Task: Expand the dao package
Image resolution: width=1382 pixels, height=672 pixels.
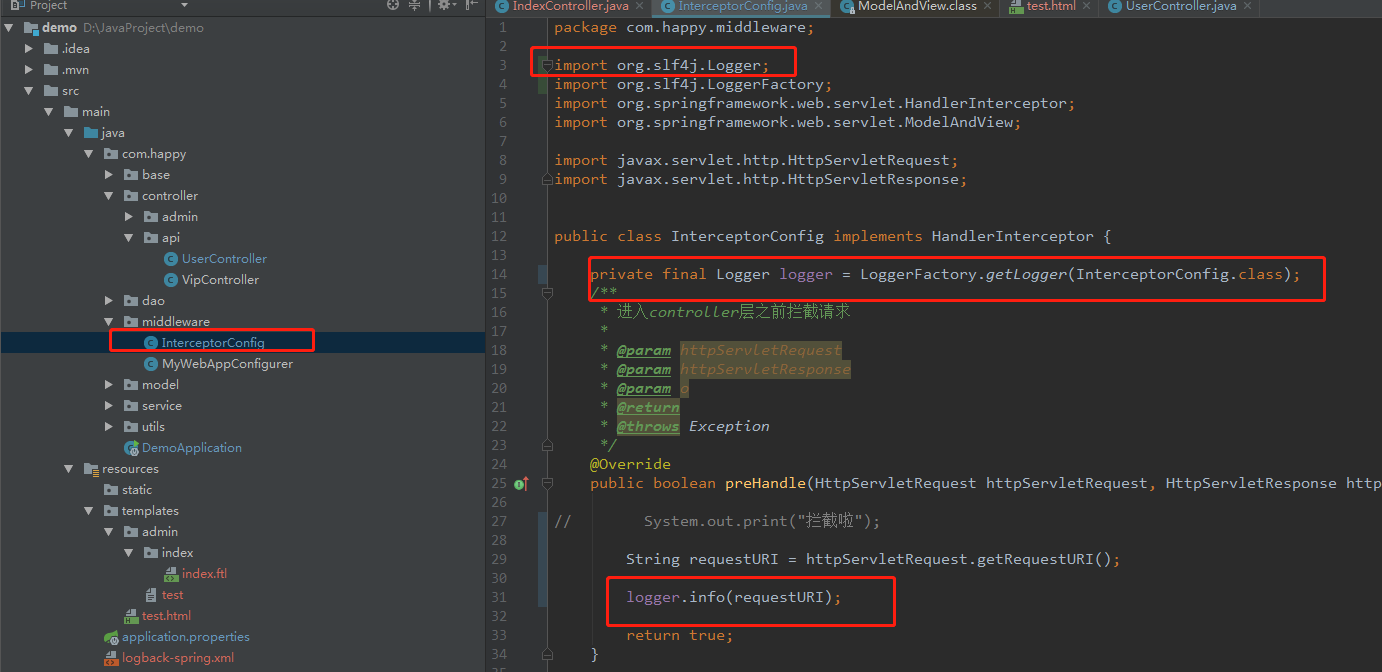Action: point(109,301)
